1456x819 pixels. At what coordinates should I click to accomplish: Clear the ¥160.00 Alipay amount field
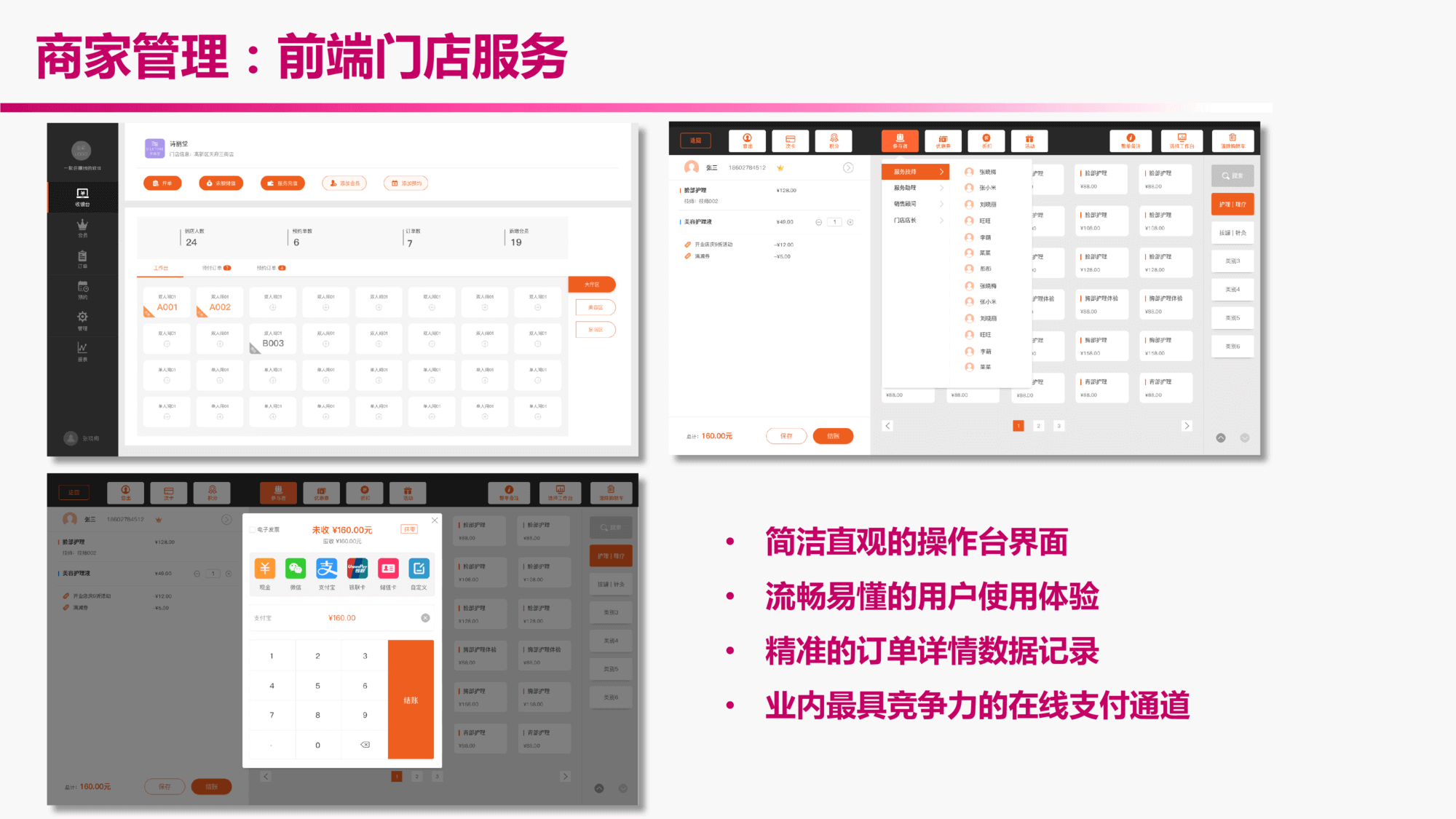point(425,618)
